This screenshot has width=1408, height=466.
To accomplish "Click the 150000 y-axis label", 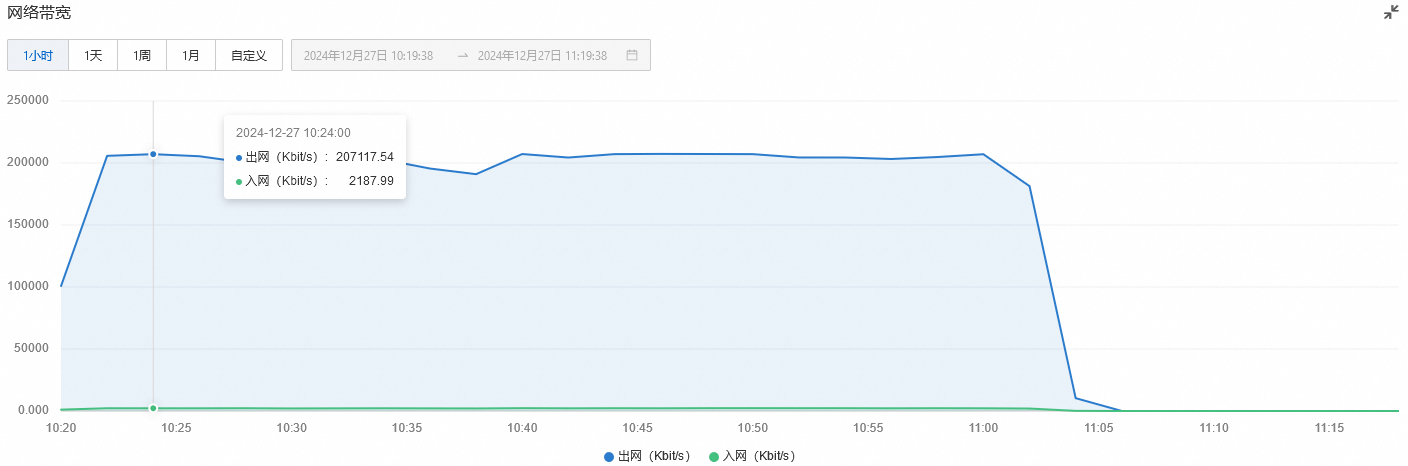I will [27, 224].
